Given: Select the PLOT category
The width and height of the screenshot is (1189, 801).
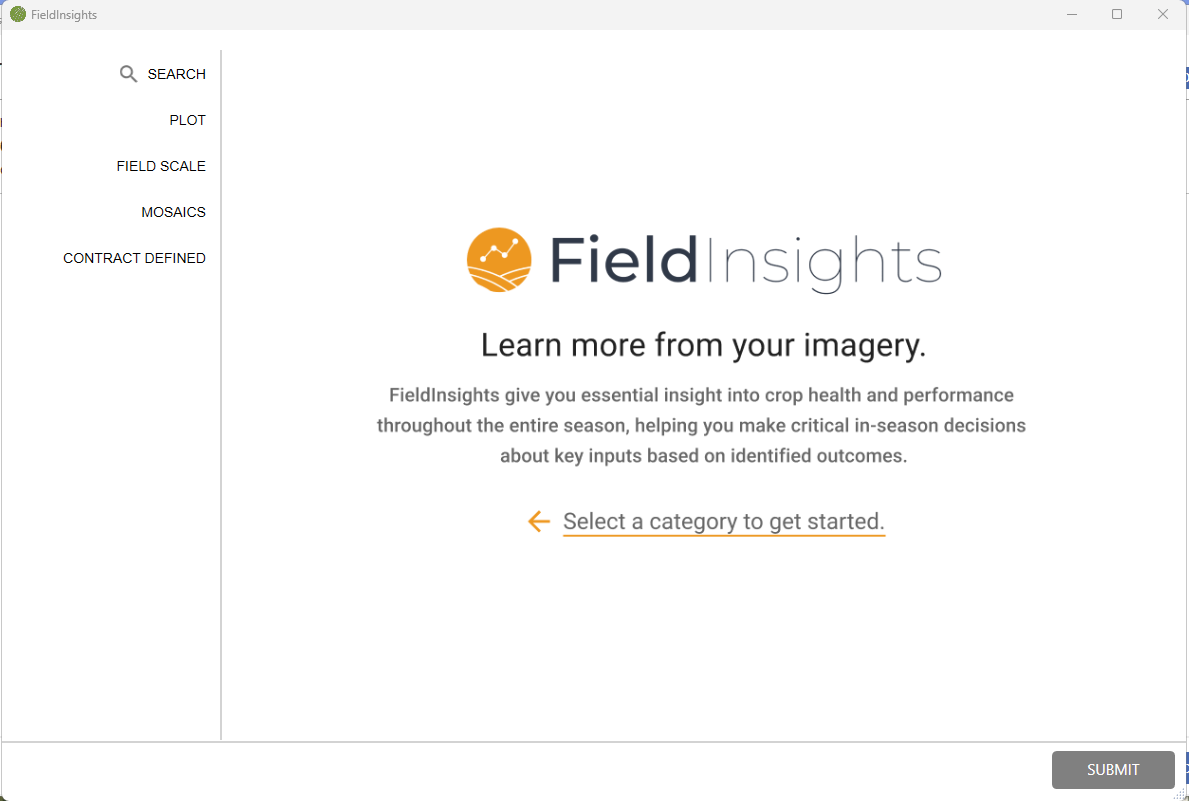Looking at the screenshot, I should click(187, 120).
